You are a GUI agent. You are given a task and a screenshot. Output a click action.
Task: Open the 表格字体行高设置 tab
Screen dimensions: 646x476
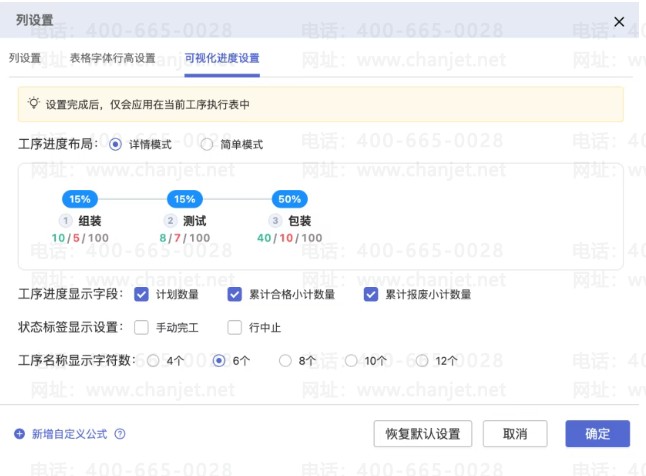pos(112,58)
